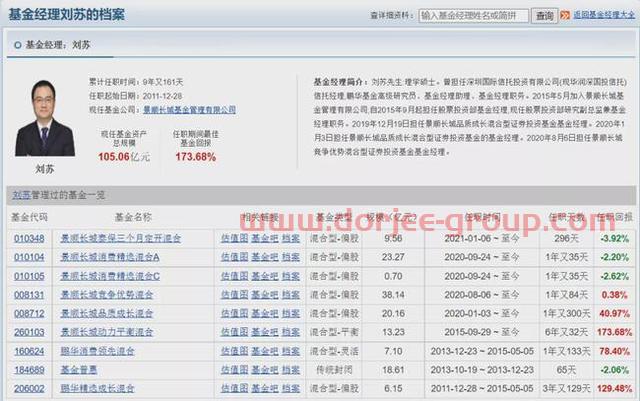The width and height of the screenshot is (640, 401).
Task: Click the portrait photo of 刘苏
Action: [45, 118]
